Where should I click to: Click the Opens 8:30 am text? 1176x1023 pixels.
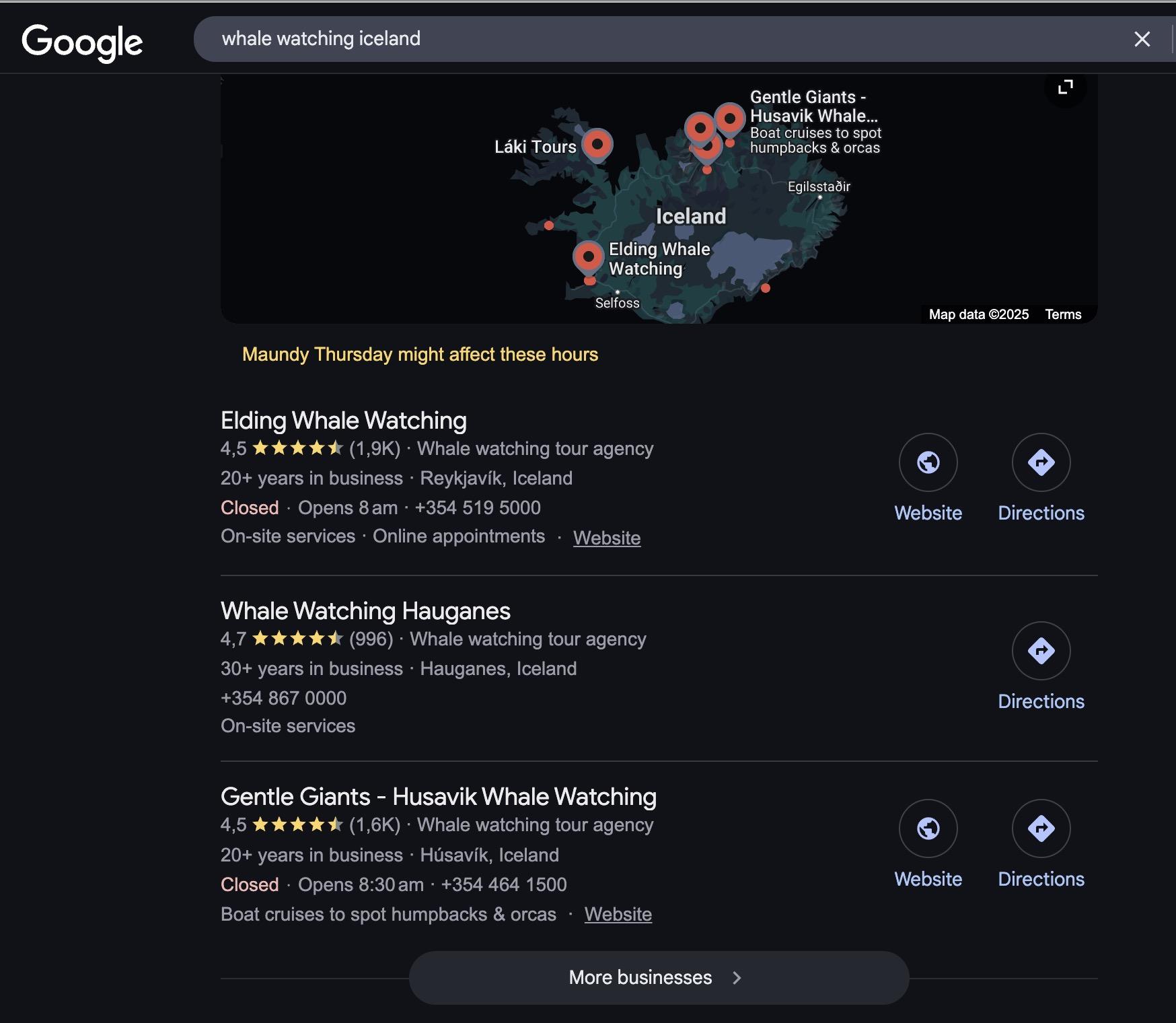point(361,884)
